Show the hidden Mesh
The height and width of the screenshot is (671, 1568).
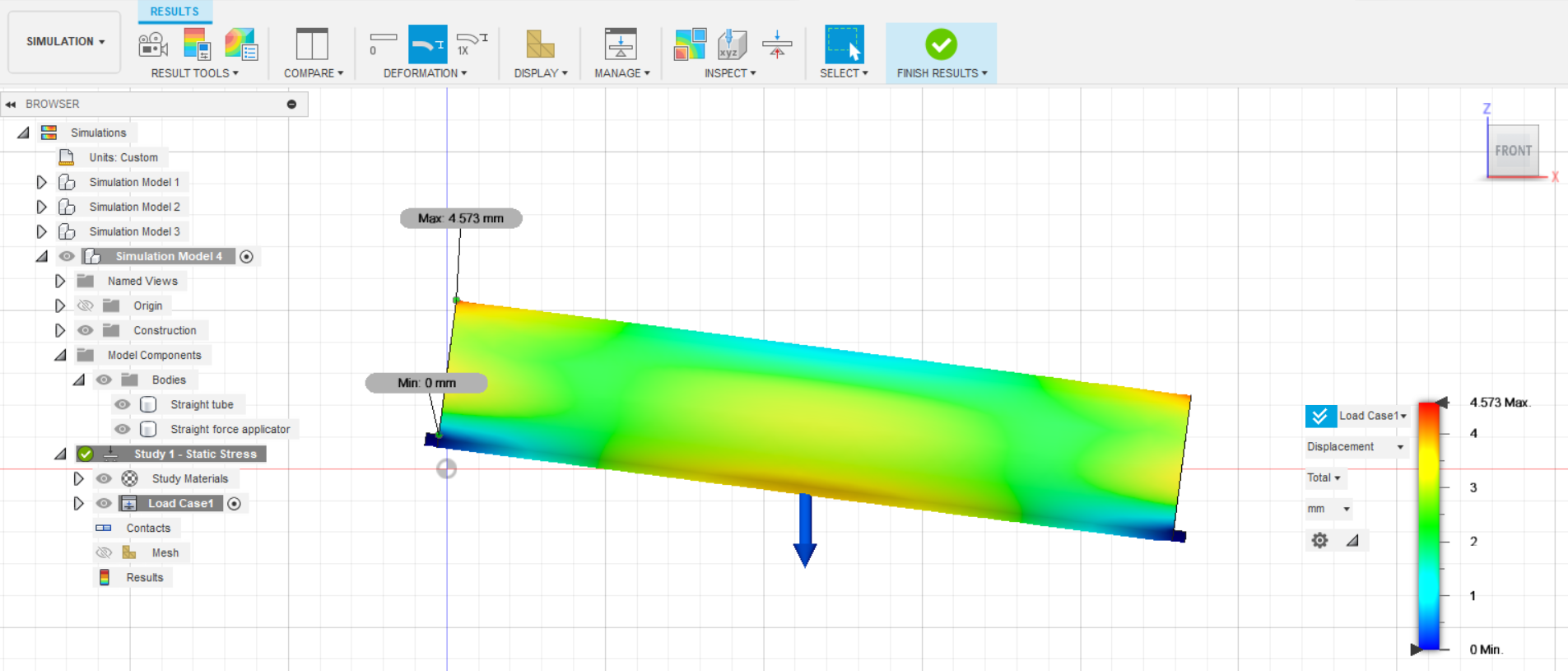tap(104, 552)
